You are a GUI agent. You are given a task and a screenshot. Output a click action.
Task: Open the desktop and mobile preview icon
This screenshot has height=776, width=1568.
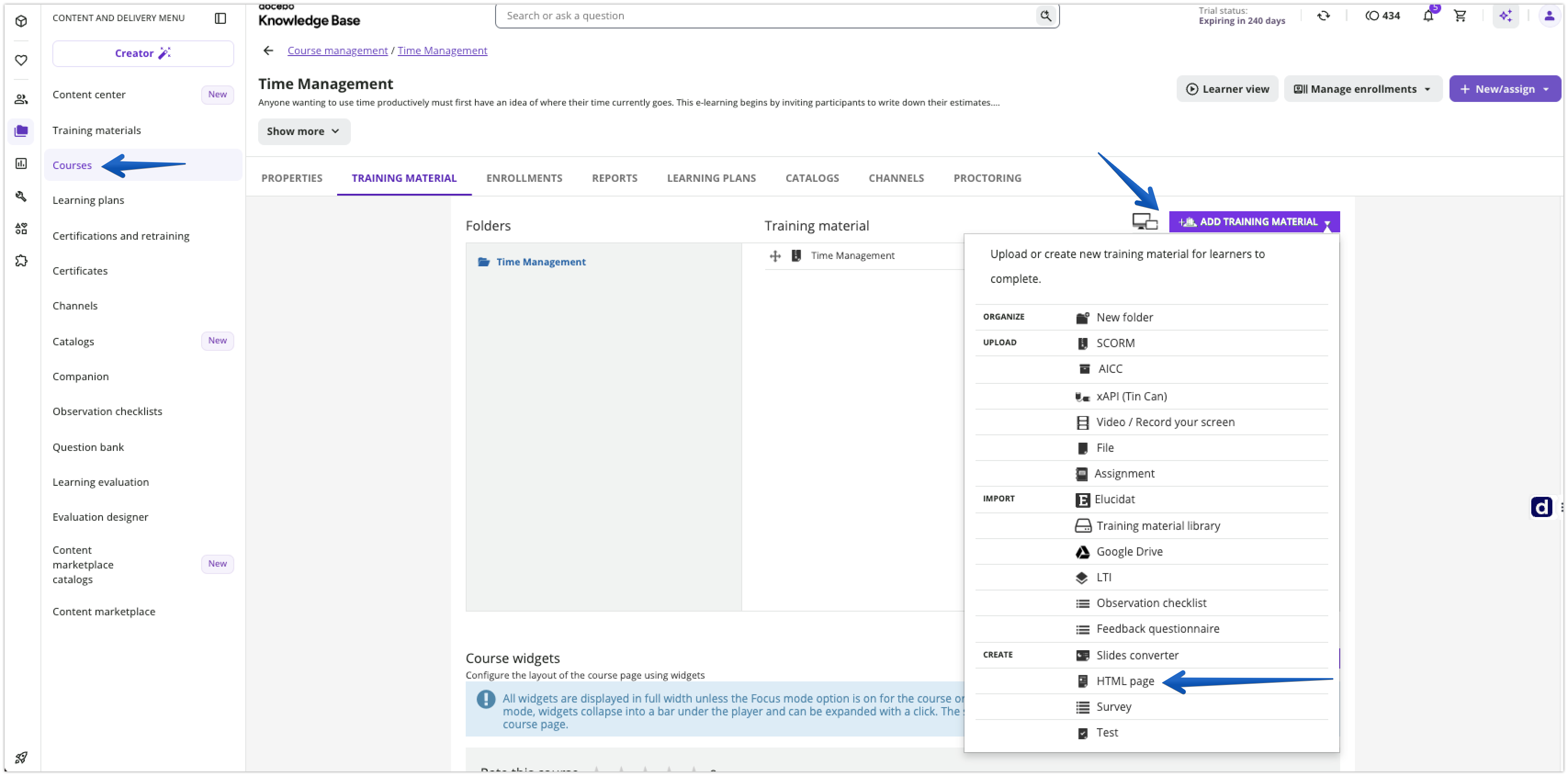tap(1145, 221)
